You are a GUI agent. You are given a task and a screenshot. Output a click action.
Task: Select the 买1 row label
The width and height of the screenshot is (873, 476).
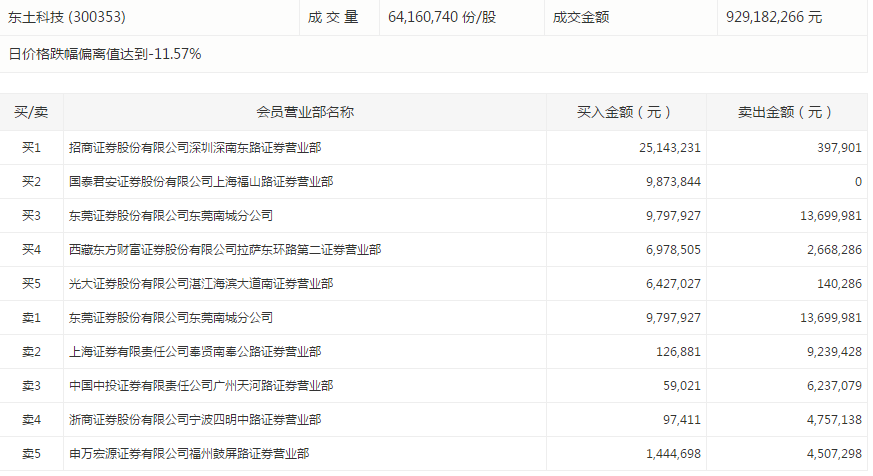click(x=31, y=148)
